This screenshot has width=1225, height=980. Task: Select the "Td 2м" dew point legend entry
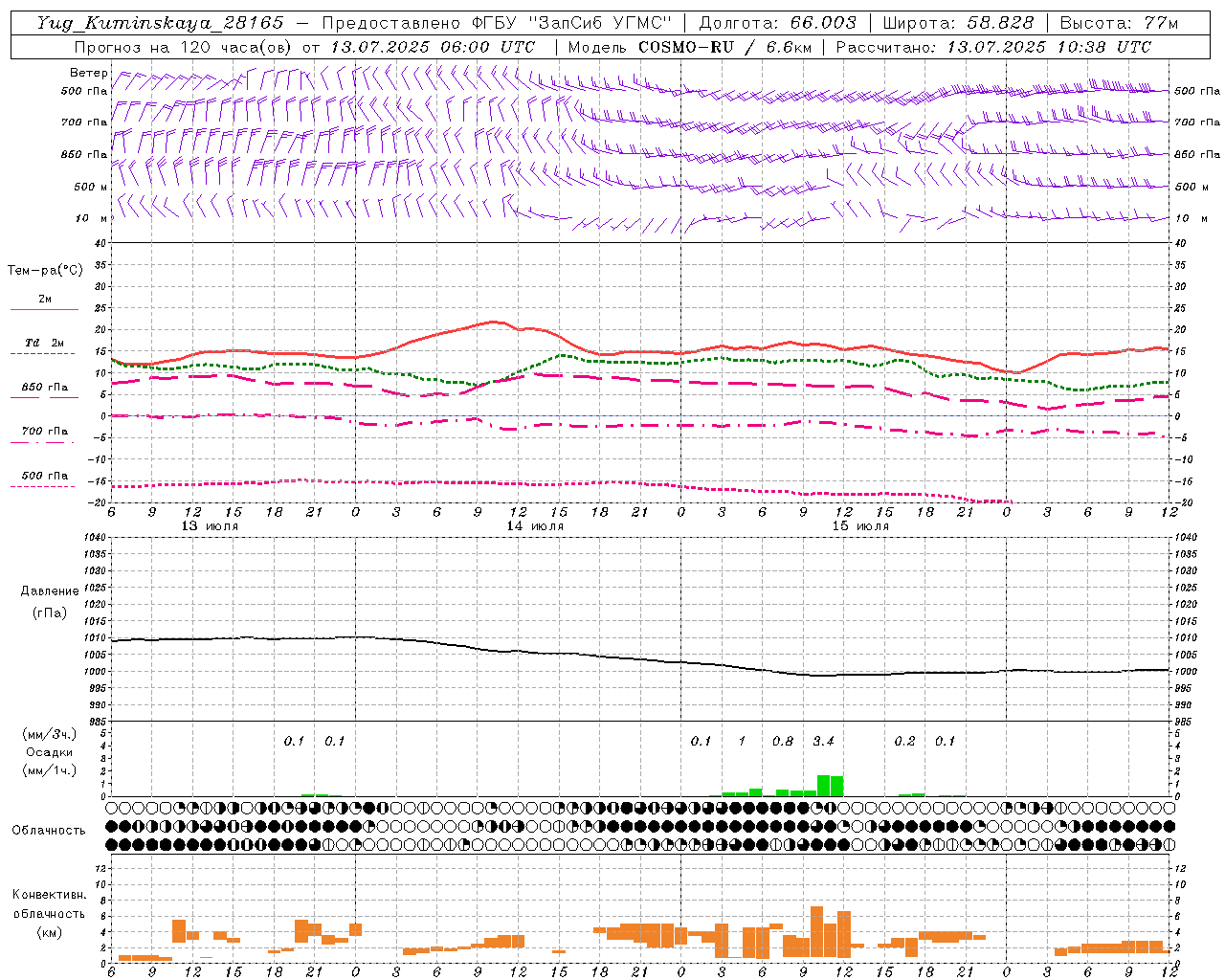click(x=44, y=343)
